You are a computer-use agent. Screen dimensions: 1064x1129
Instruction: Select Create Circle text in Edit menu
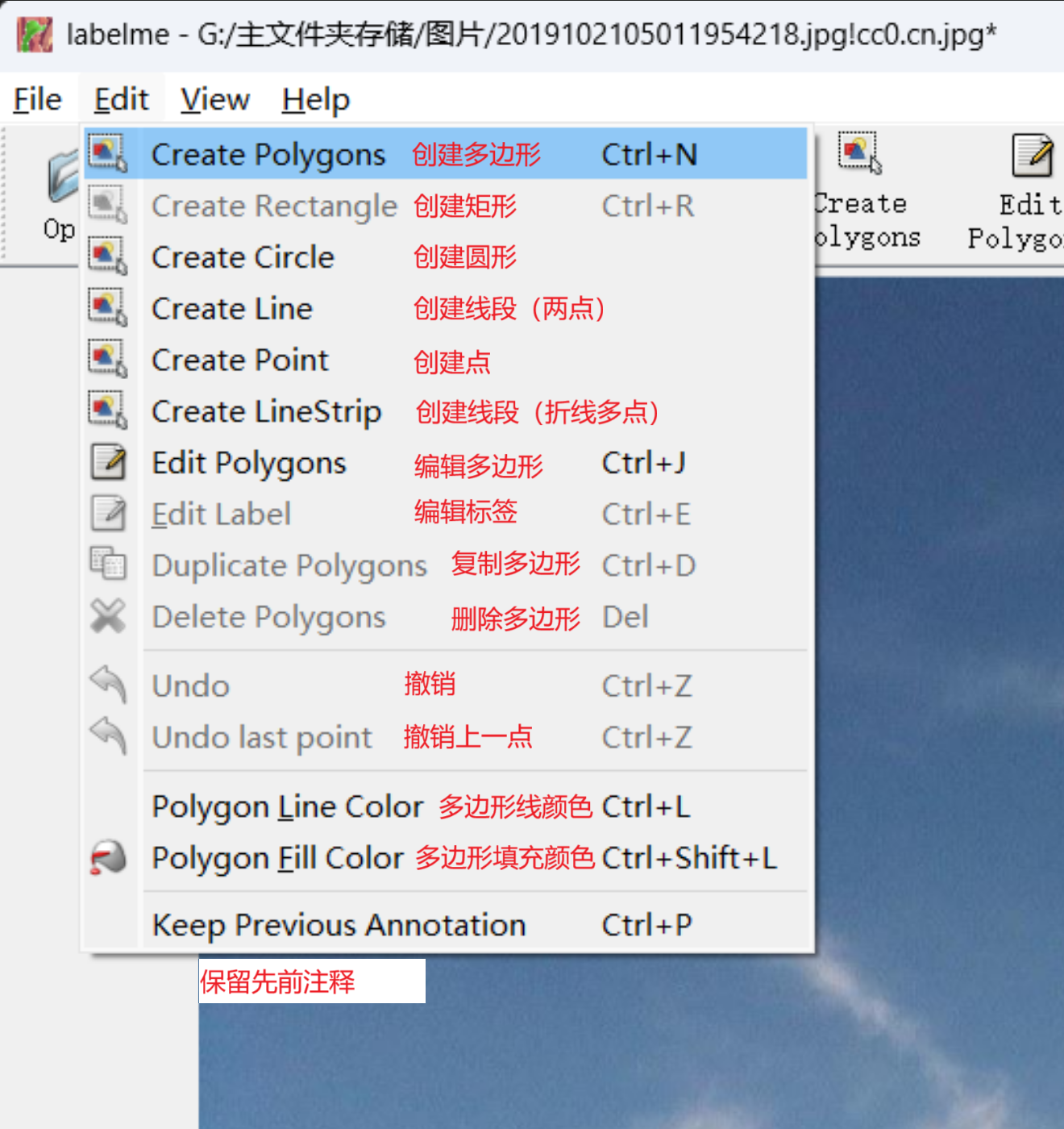(x=243, y=257)
